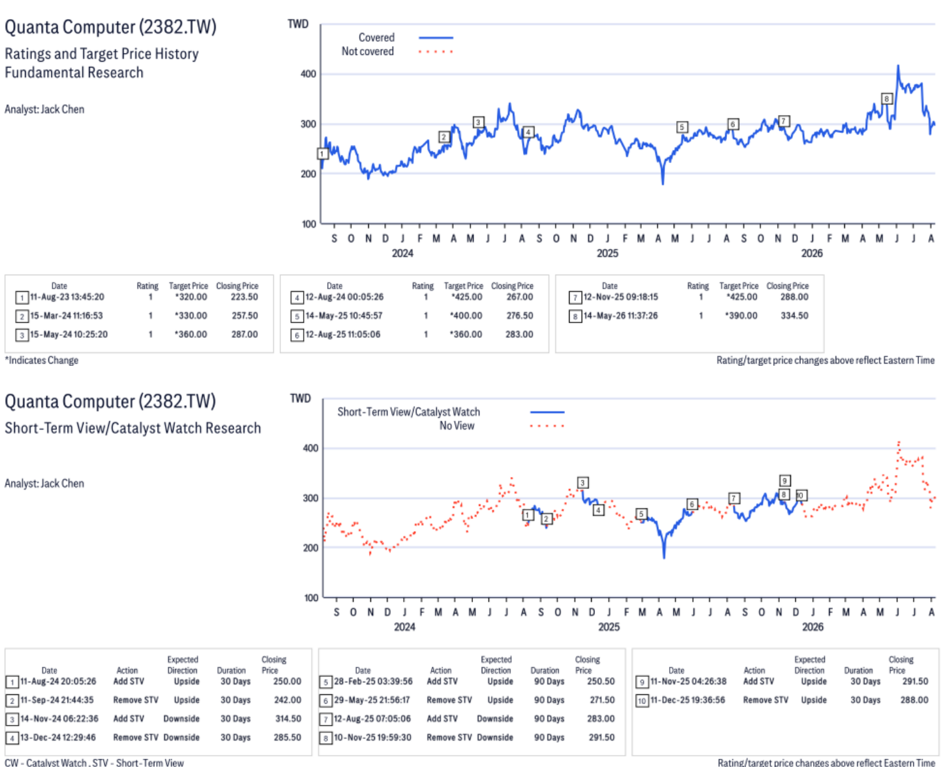Click the 'Ratings and Target Price History' subtitle
Viewport: 941px width, 767px height.
(101, 54)
